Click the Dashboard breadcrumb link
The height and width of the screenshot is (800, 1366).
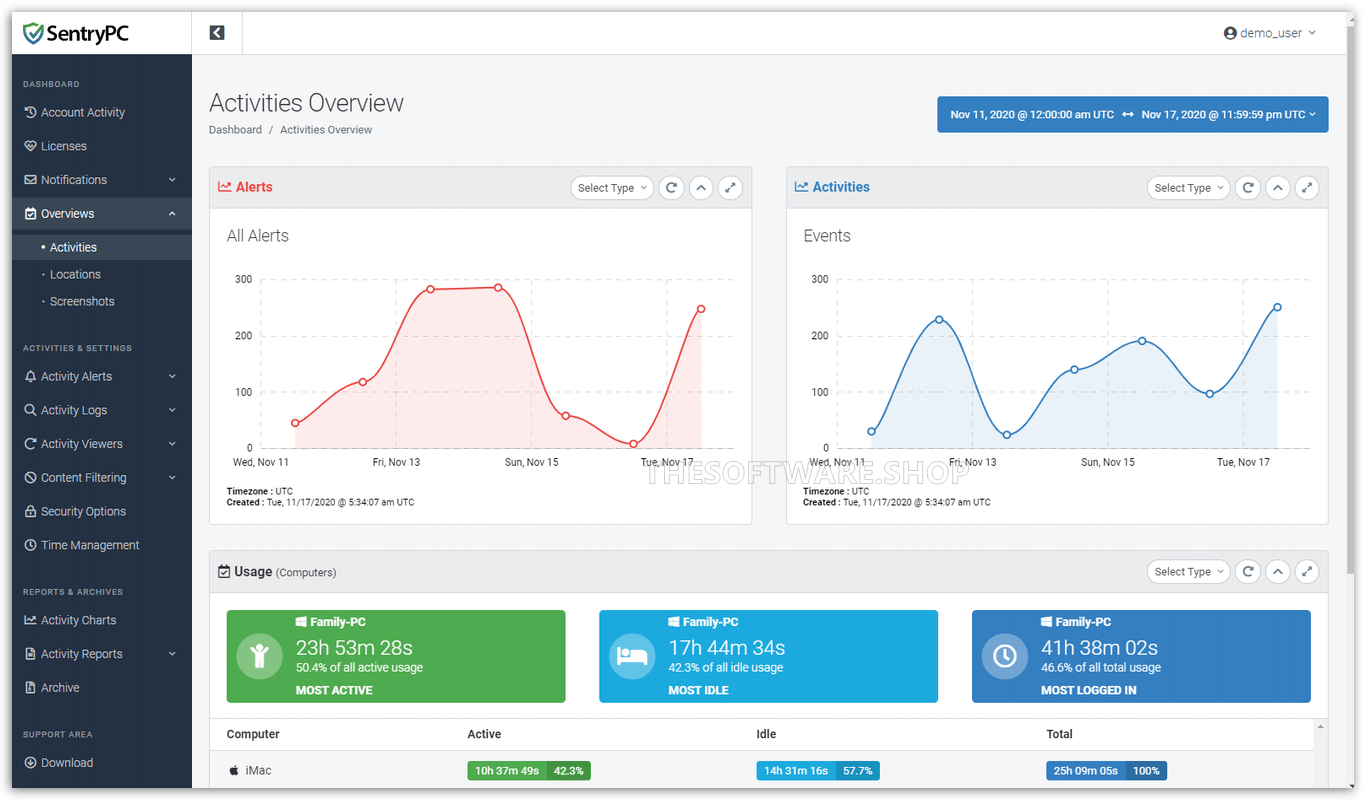235,130
